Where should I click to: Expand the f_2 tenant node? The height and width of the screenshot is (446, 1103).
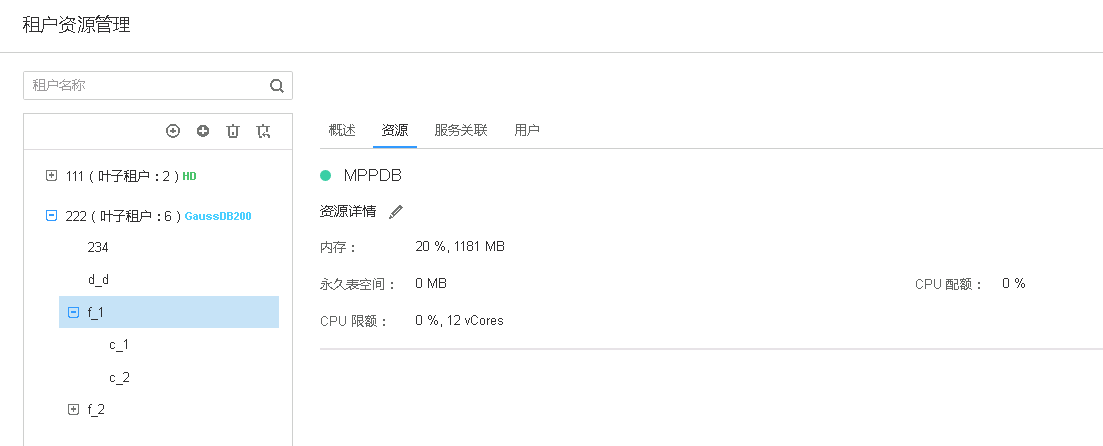[73, 409]
